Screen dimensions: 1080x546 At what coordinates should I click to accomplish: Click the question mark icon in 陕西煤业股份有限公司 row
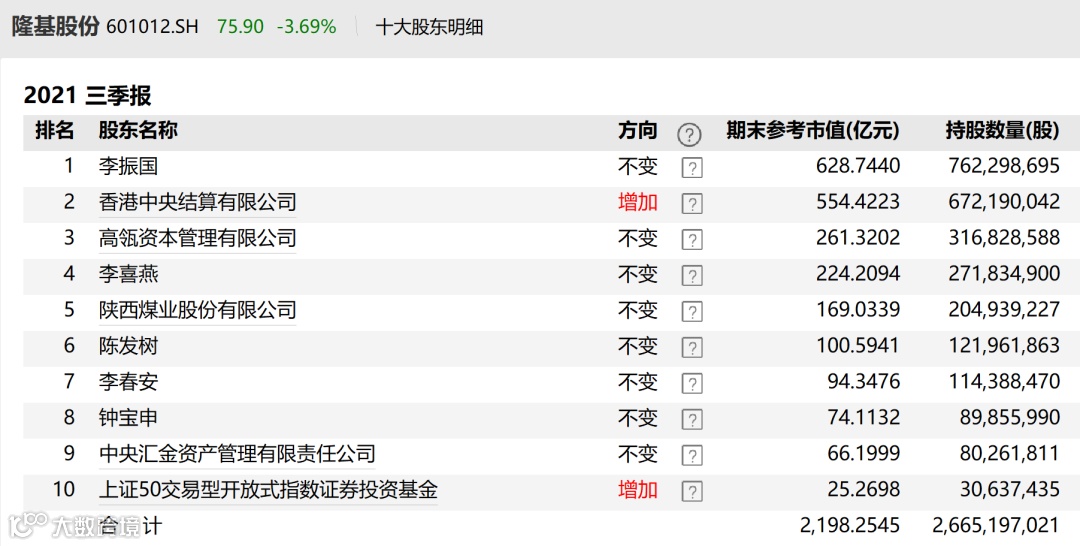(x=692, y=311)
